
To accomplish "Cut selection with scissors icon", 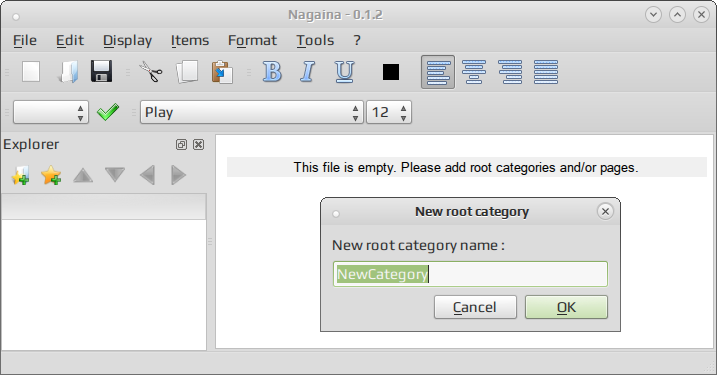I will [x=151, y=72].
